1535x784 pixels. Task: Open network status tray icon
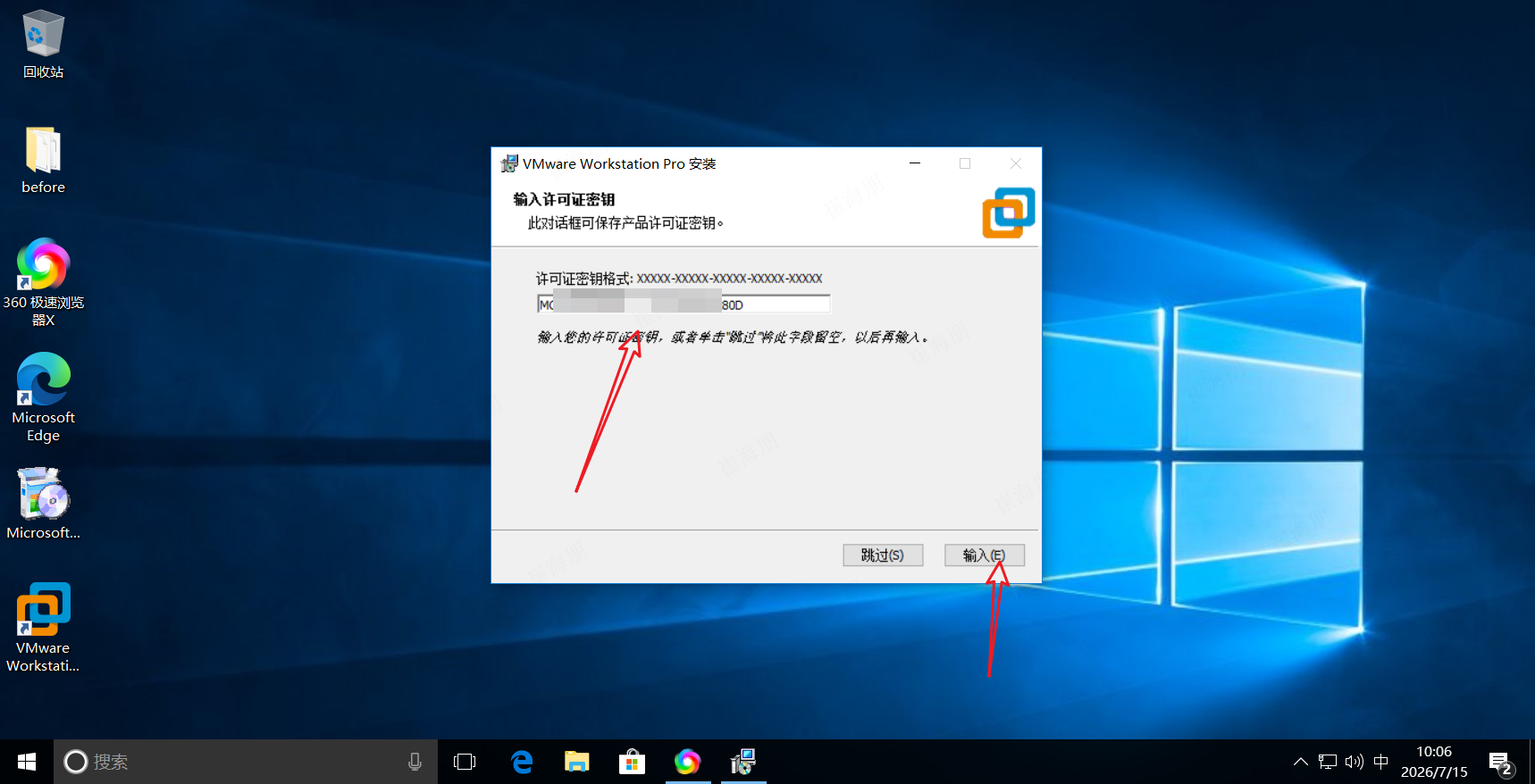point(1328,762)
